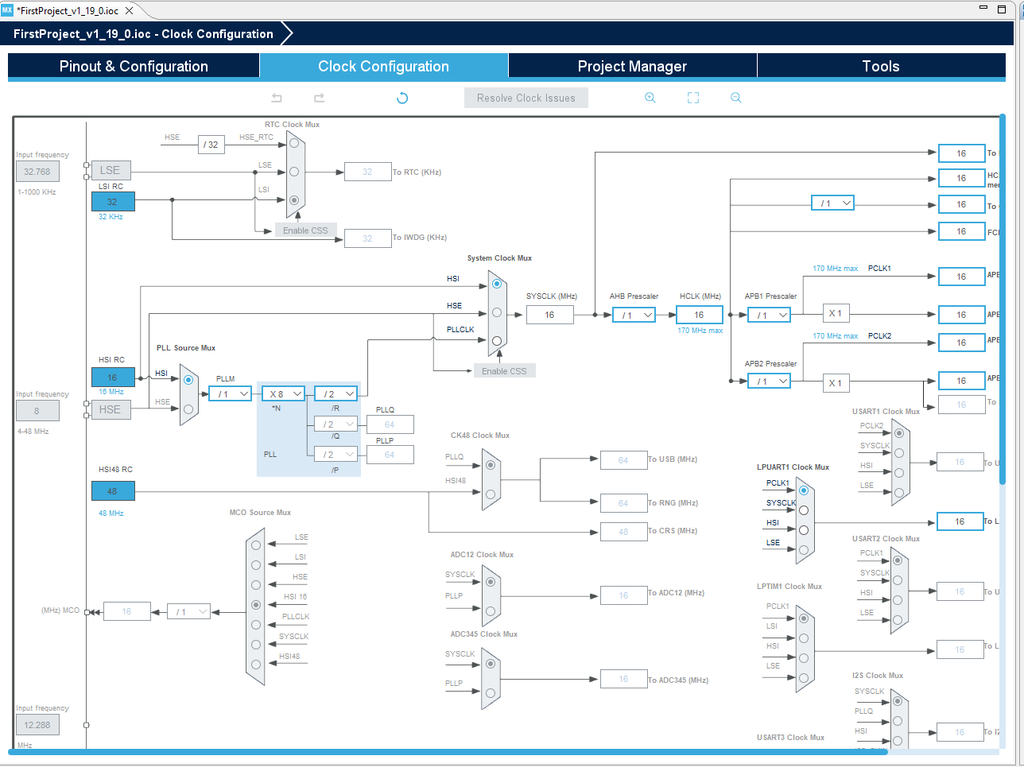The width and height of the screenshot is (1024, 767).
Task: Select PLLCLK in the System Clock Mux
Action: click(497, 341)
